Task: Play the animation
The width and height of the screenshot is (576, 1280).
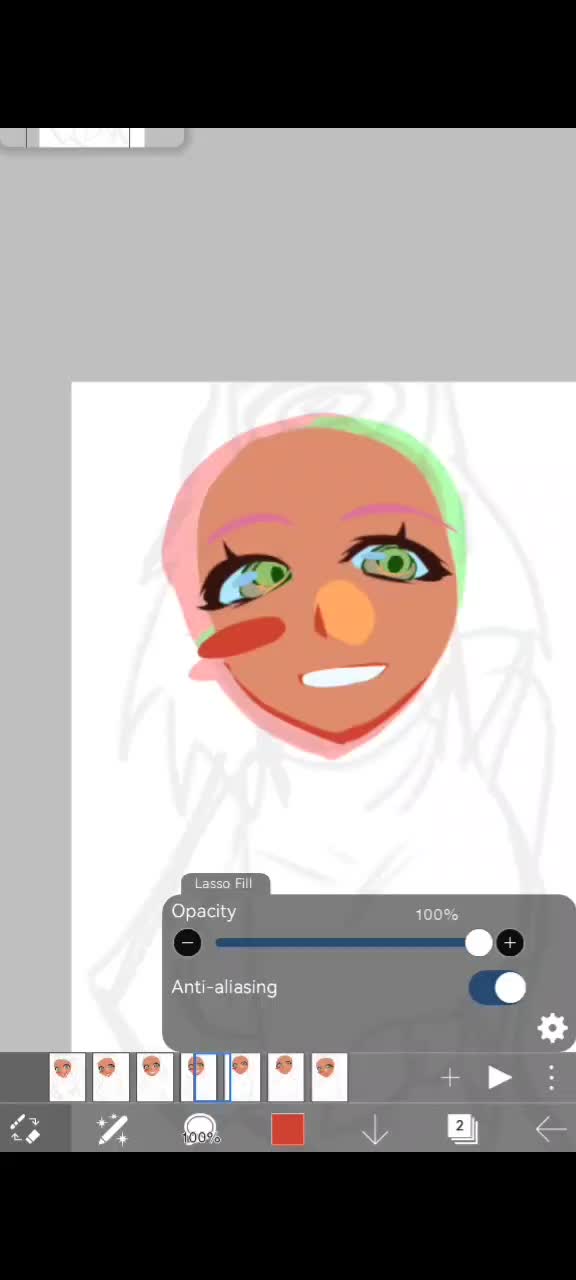Action: point(500,1077)
